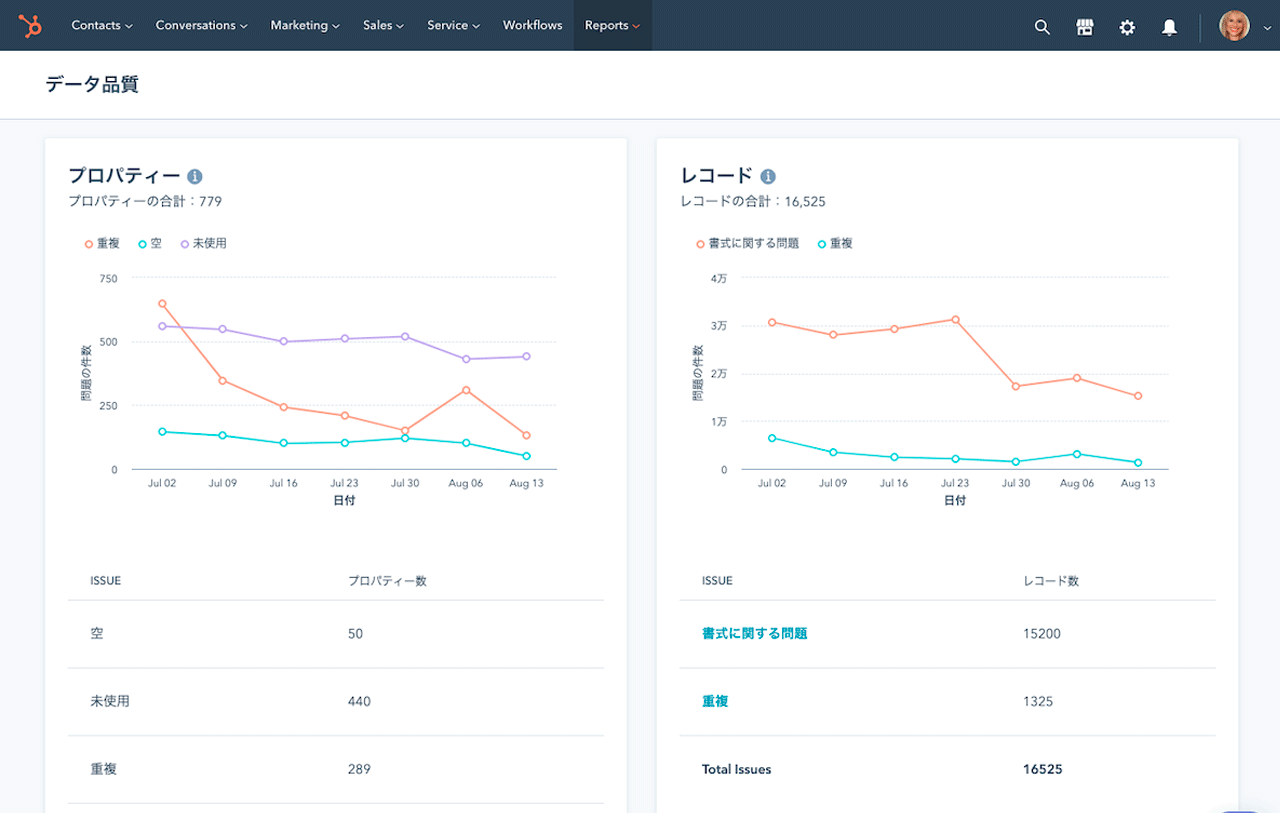Viewport: 1280px width, 813px height.
Task: Toggle 空 series in properties chart legend
Action: (x=150, y=243)
